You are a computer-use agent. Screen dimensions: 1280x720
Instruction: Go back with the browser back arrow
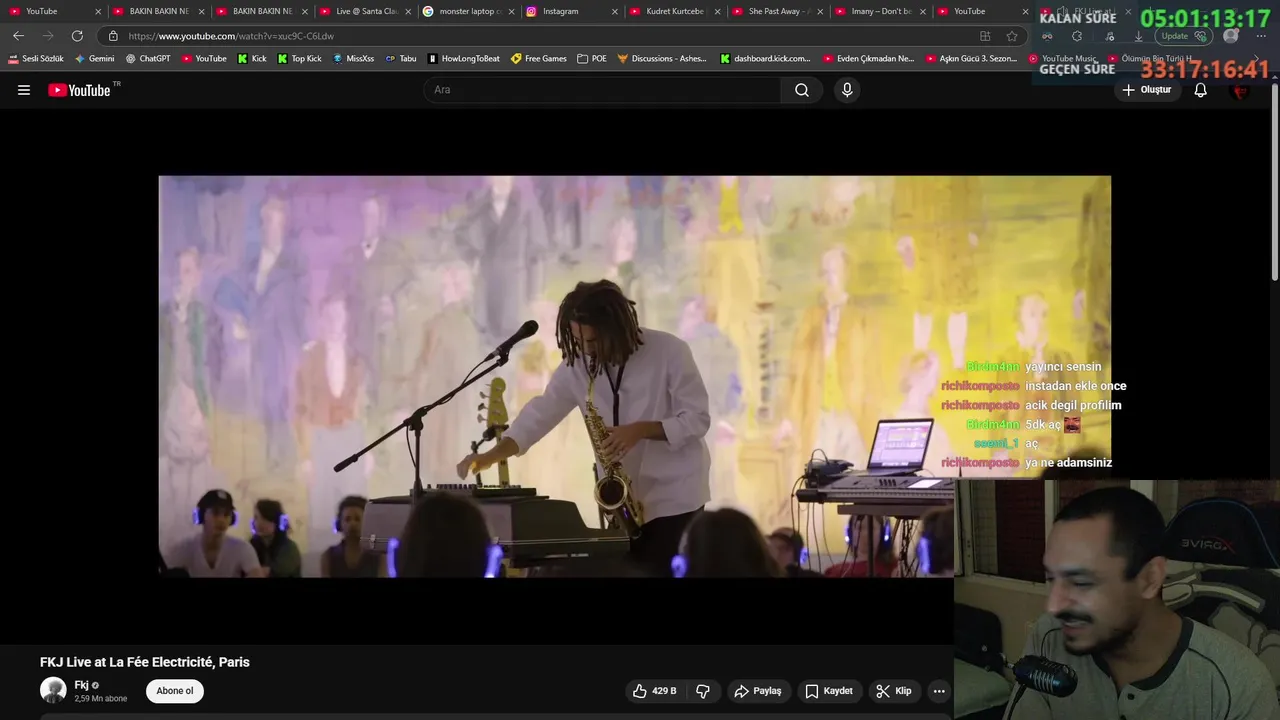(x=18, y=36)
